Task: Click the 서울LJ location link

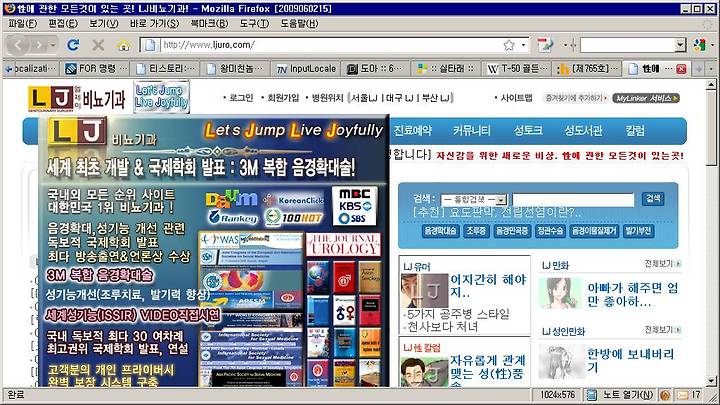Action: (364, 98)
